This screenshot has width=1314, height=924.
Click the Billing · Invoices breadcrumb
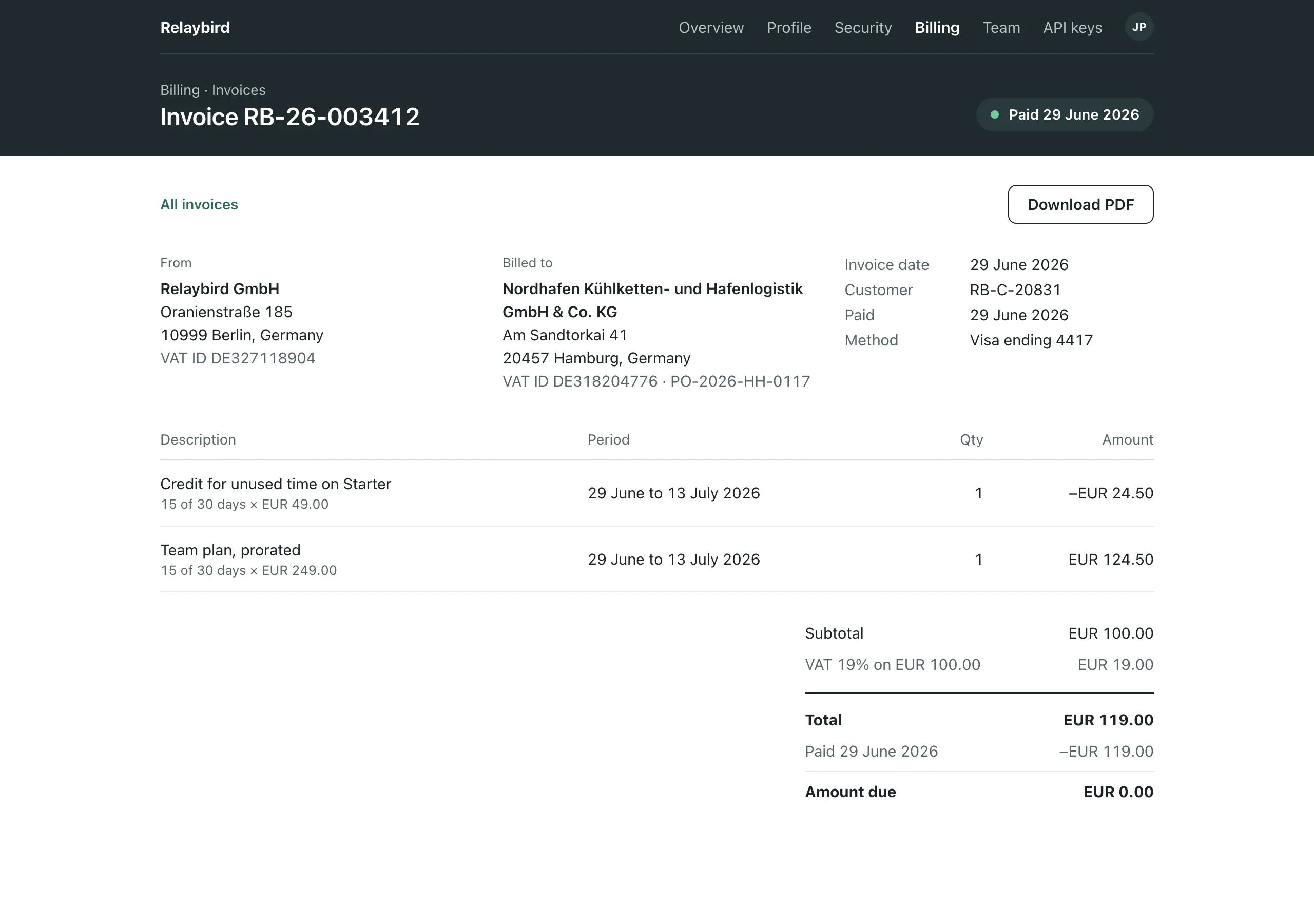point(213,90)
